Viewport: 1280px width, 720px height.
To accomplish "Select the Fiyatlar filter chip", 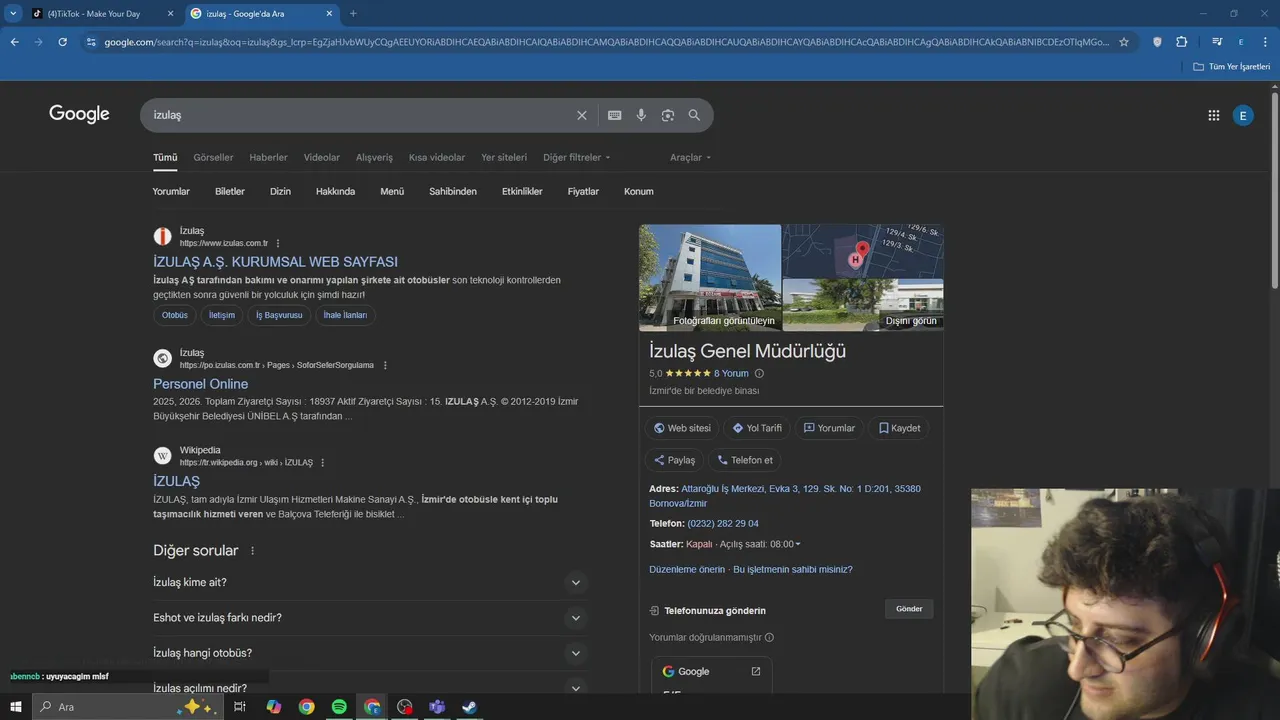I will (x=583, y=191).
